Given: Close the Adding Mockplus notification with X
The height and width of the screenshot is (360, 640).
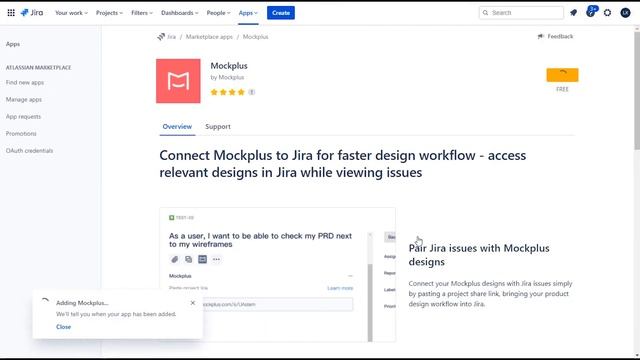Looking at the screenshot, I should (193, 303).
